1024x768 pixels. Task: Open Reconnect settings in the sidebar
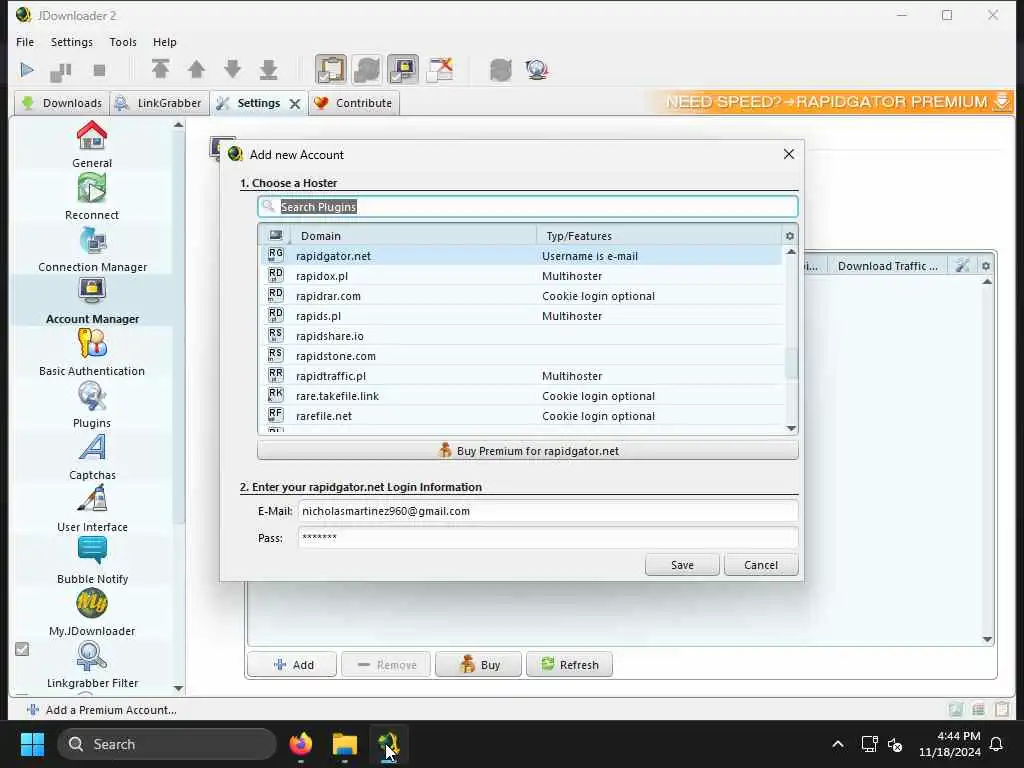coord(92,197)
